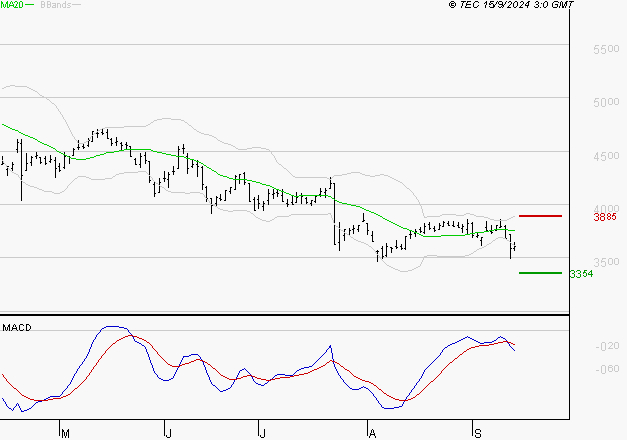627x440 pixels.
Task: Click the TEC copyright timestamp text
Action: [511, 5]
